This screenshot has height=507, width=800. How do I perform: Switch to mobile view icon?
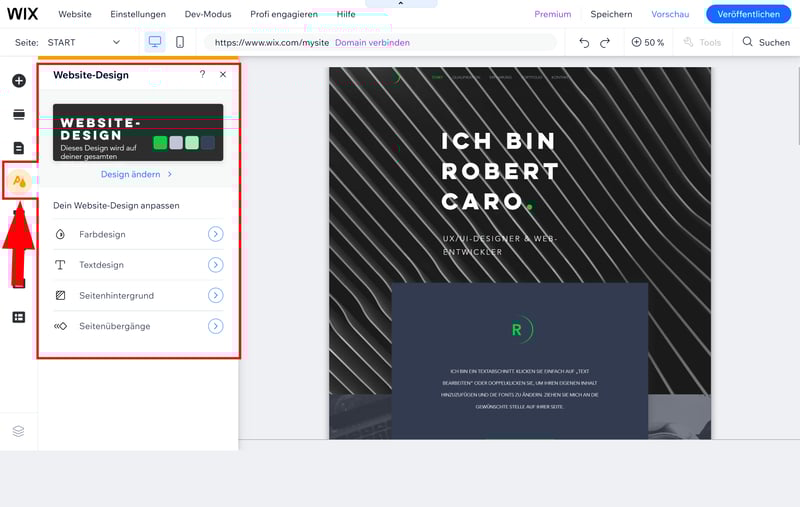[x=180, y=42]
